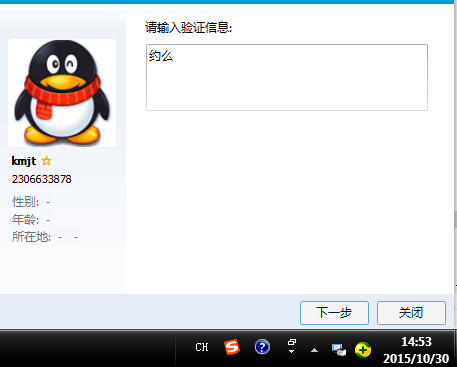The image size is (457, 367).
Task: Click the 请输入验证信息 heading
Action: [x=188, y=27]
